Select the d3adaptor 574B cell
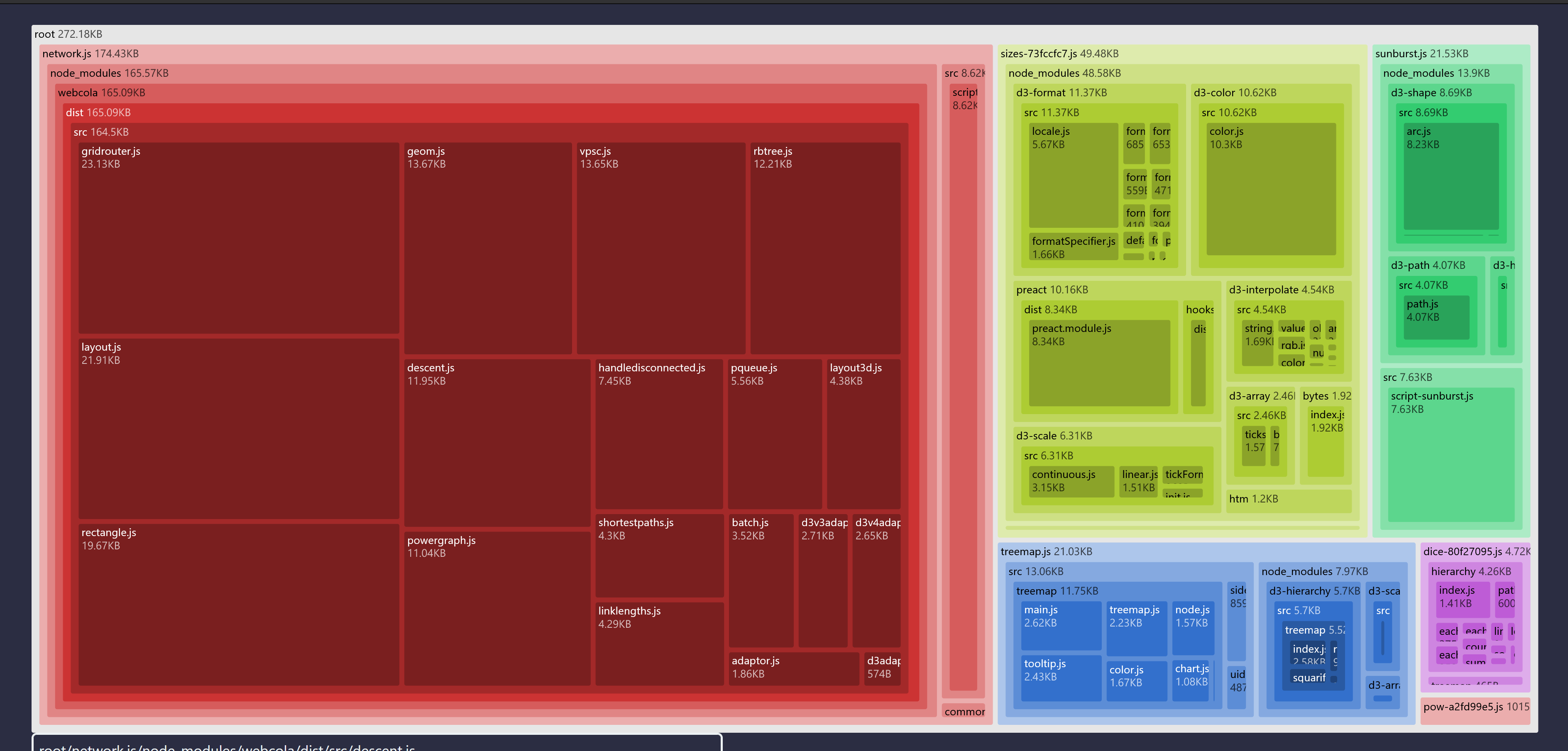The height and width of the screenshot is (751, 1568). [x=882, y=669]
